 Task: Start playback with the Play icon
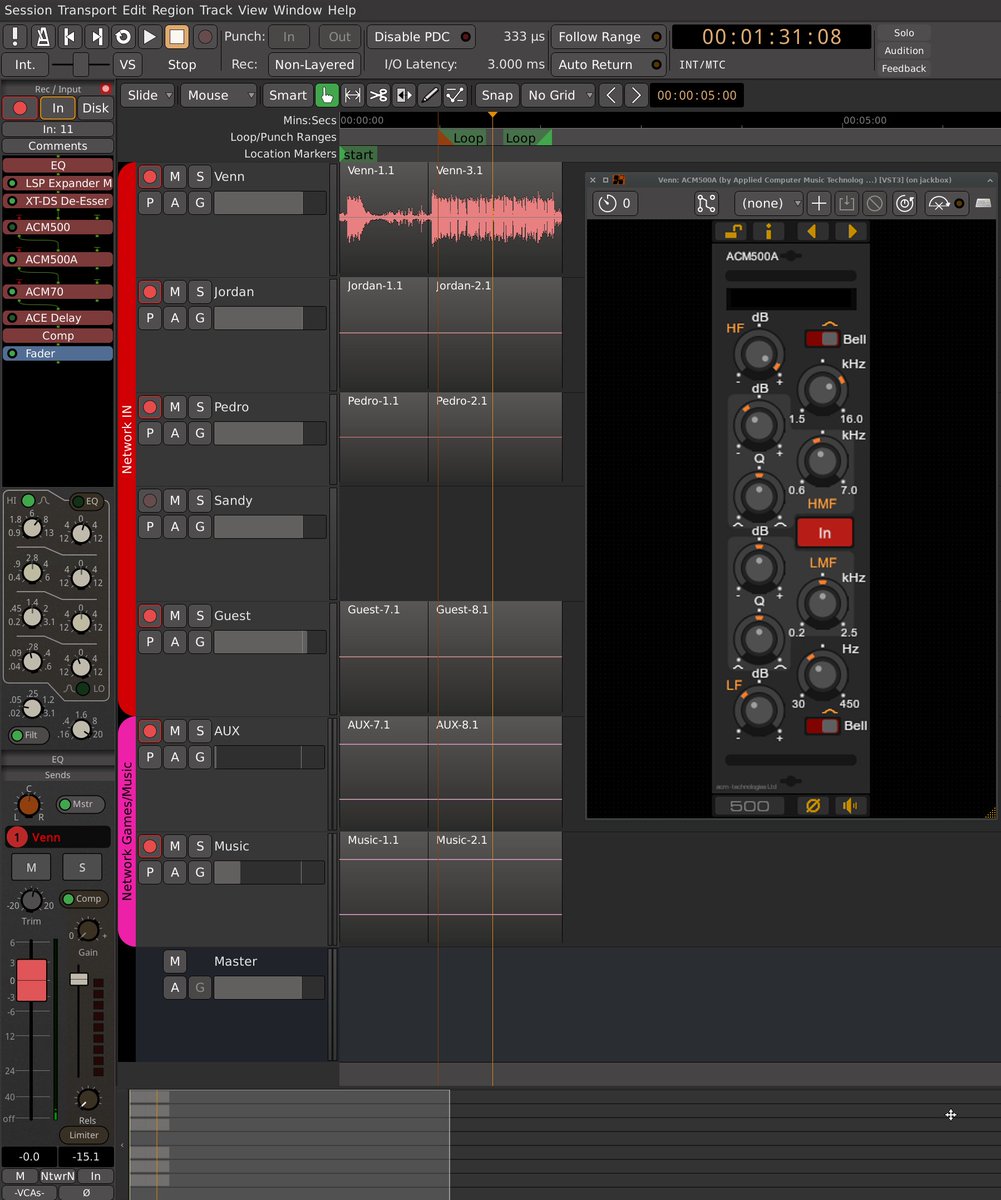coord(150,37)
